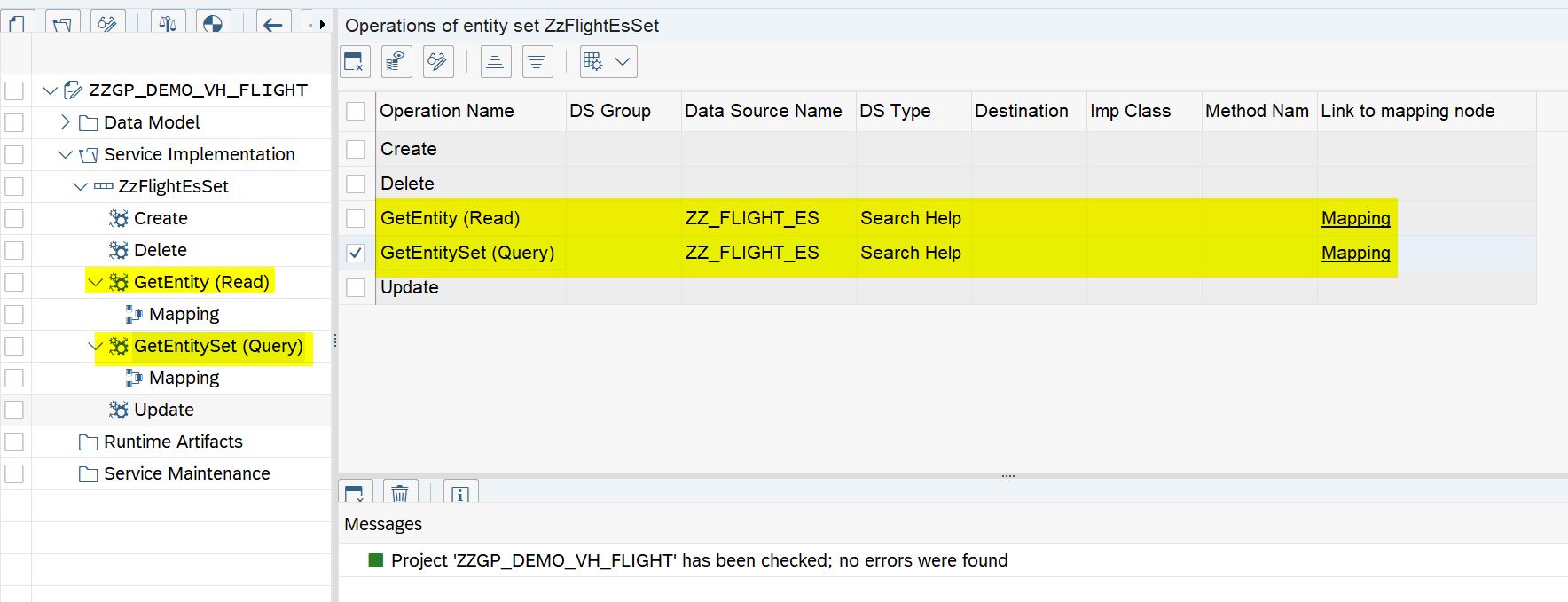Open the Mapping link for GetEntitySet (Query)

[1355, 253]
